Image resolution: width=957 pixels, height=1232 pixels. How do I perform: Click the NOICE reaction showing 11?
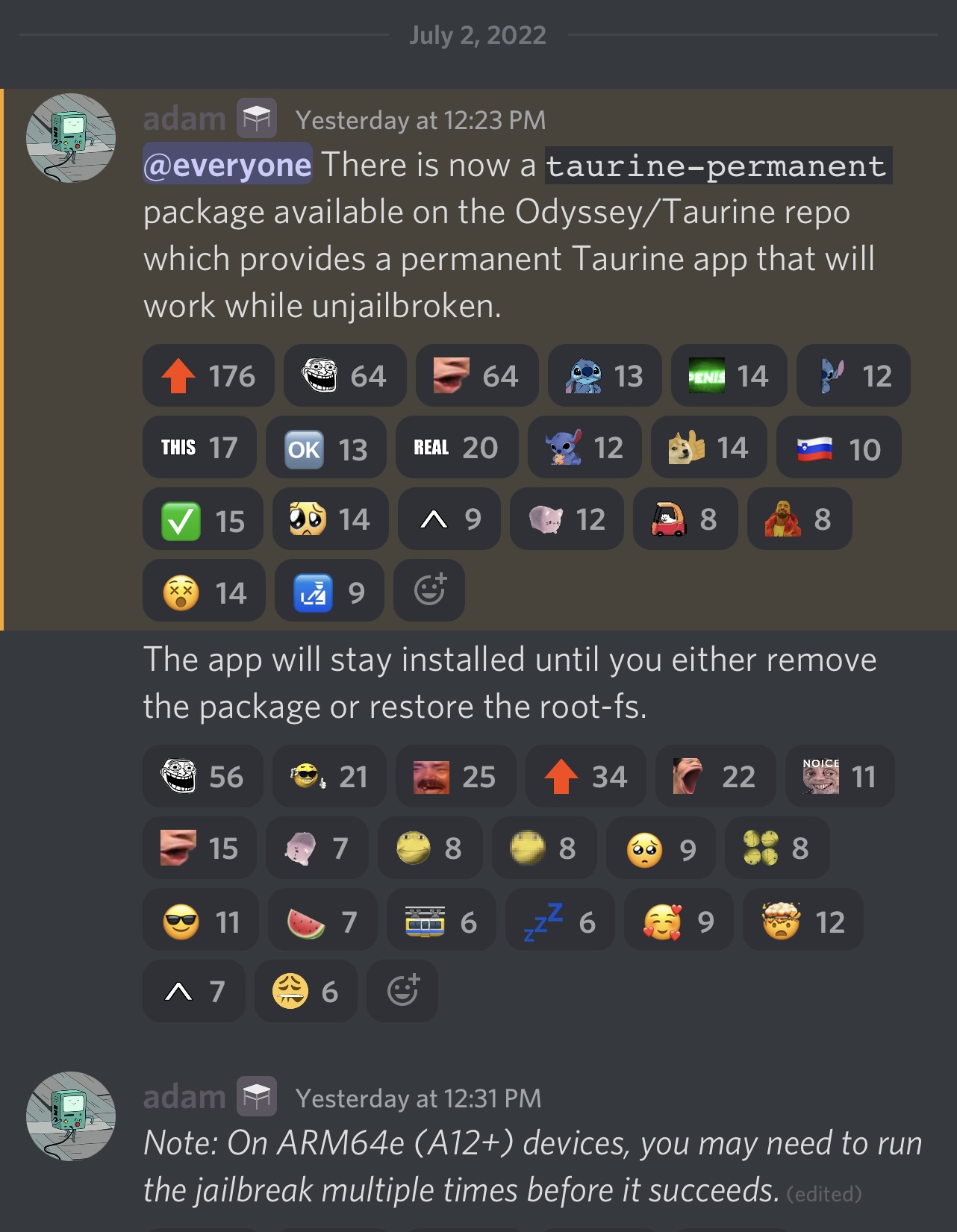[x=840, y=776]
